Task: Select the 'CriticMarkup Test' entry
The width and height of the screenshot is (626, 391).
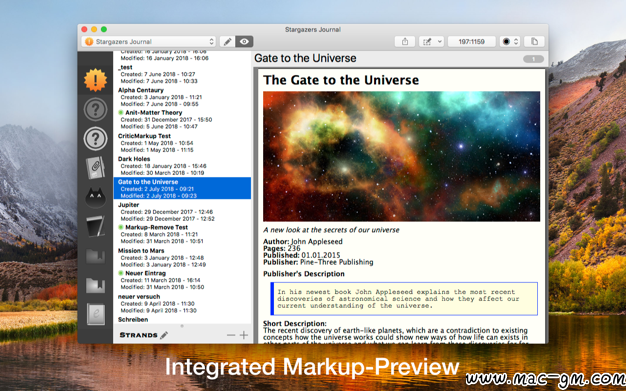Action: coord(182,143)
